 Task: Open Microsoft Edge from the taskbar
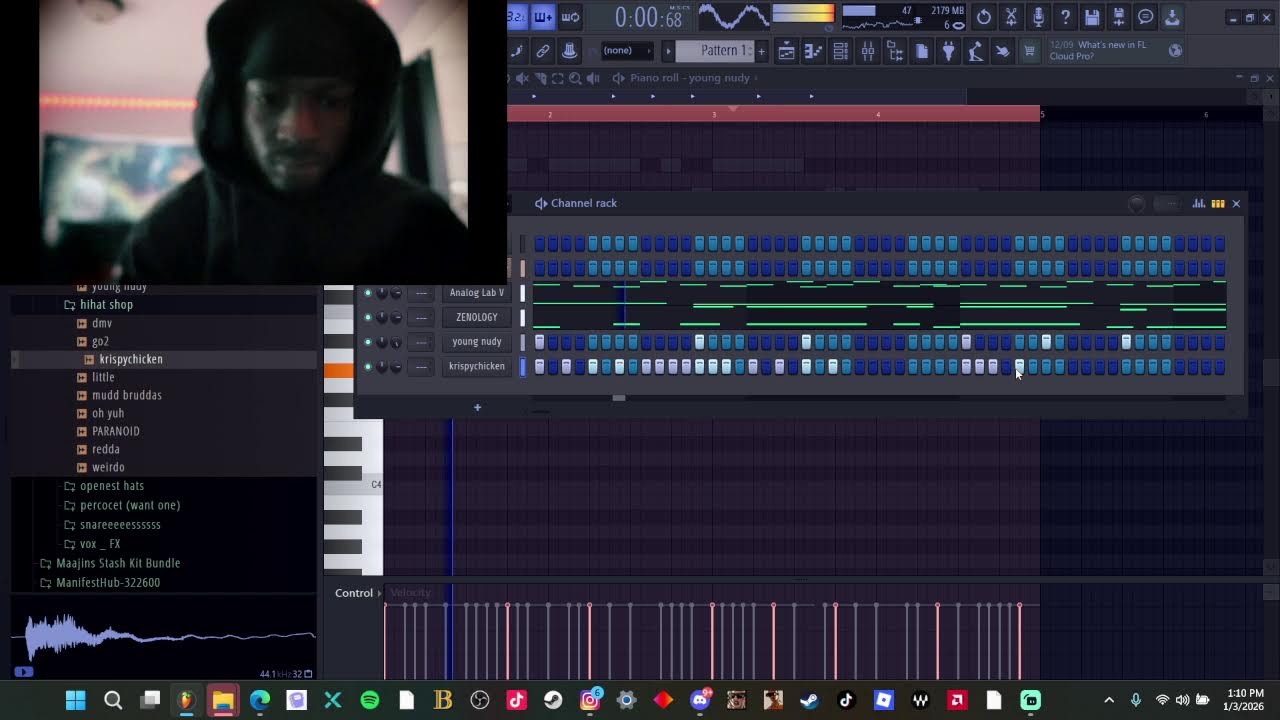click(259, 700)
